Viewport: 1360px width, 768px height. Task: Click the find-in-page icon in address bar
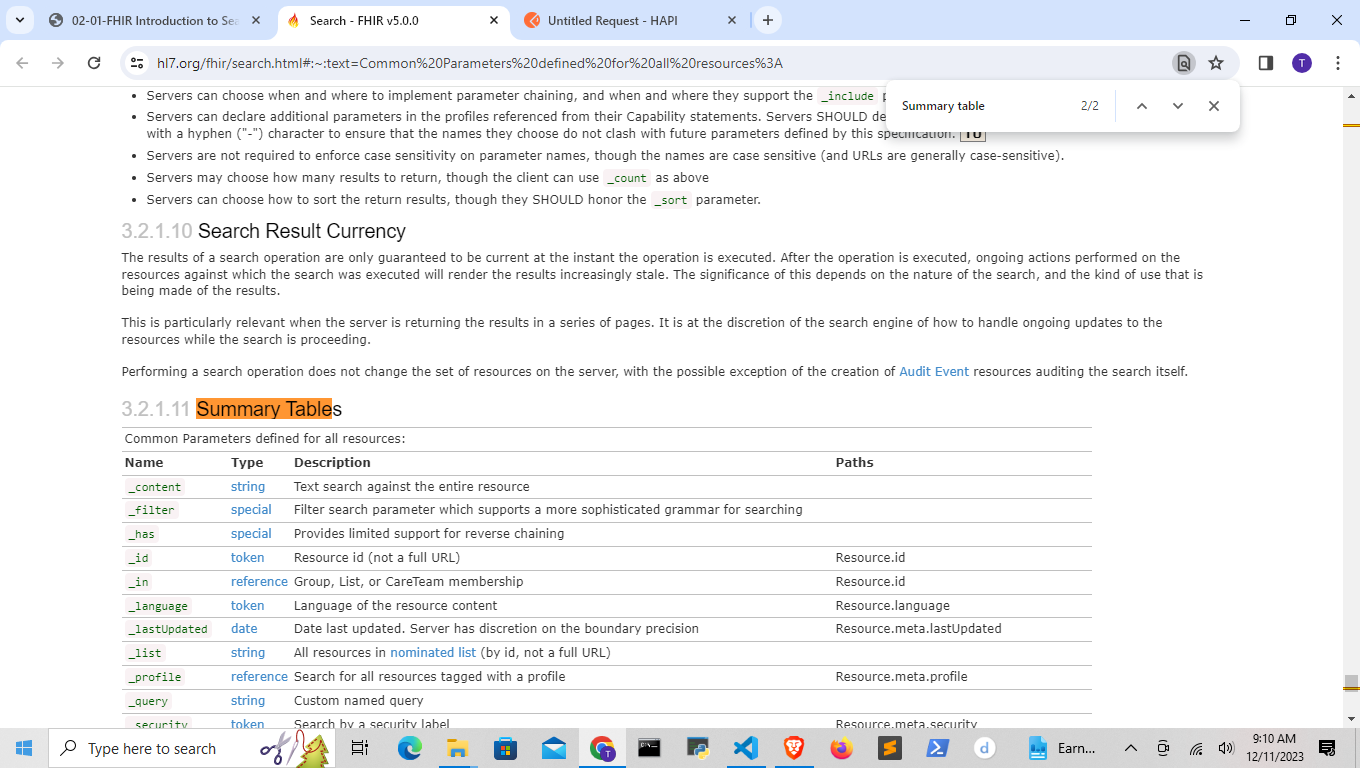(1184, 63)
